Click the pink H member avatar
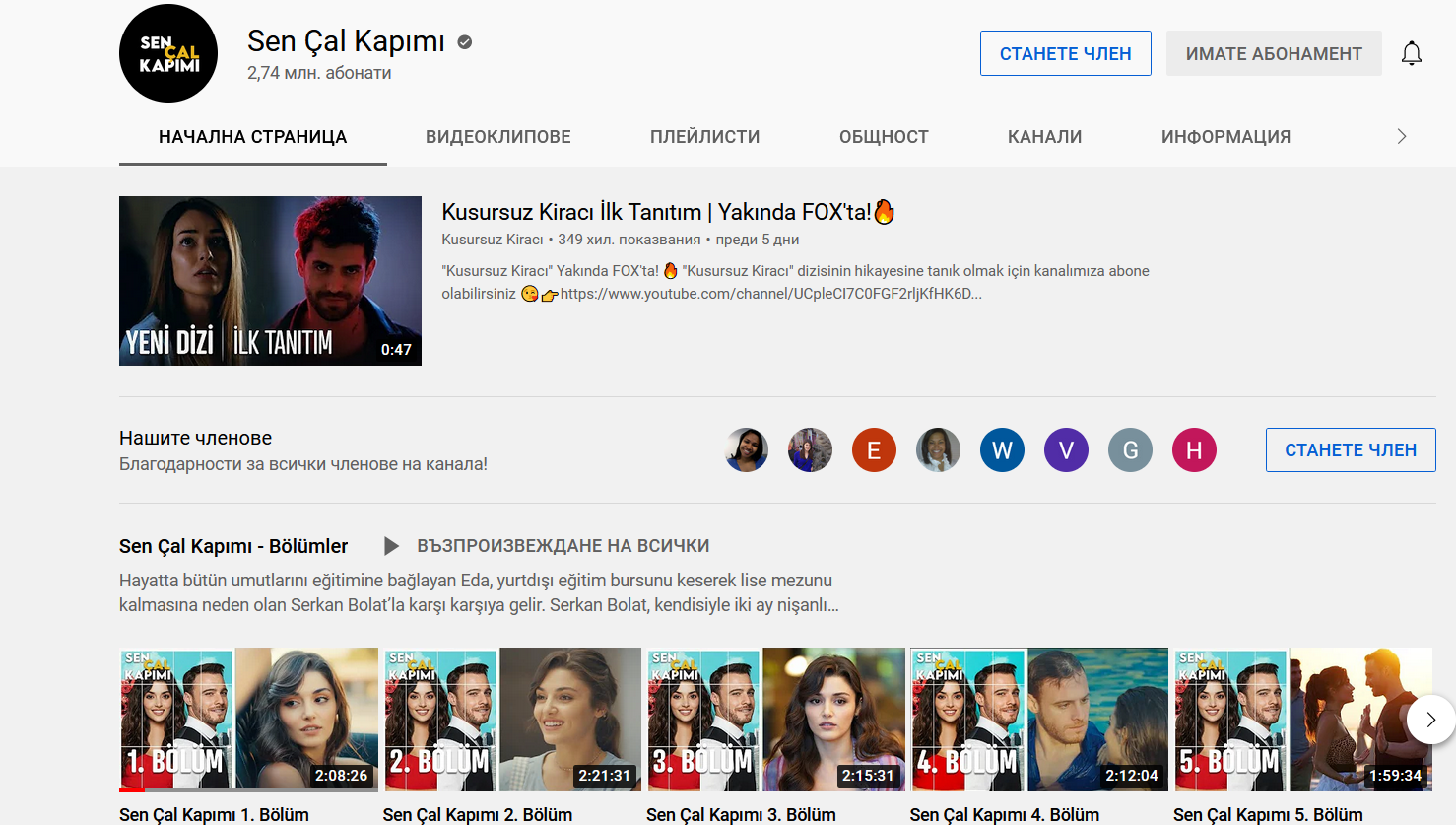Viewport: 1456px width, 825px height. (1194, 450)
